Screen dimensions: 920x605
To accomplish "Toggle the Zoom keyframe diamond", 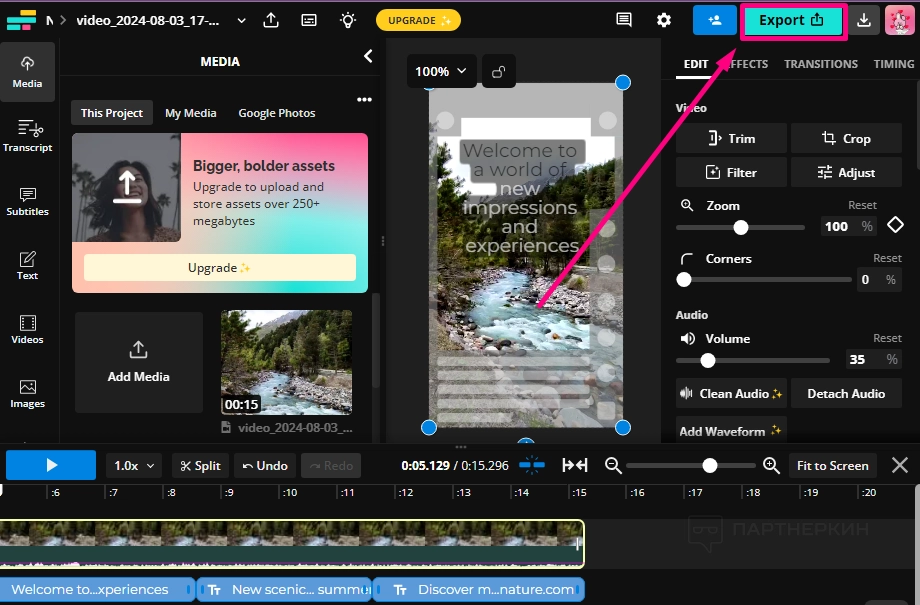I will (895, 225).
